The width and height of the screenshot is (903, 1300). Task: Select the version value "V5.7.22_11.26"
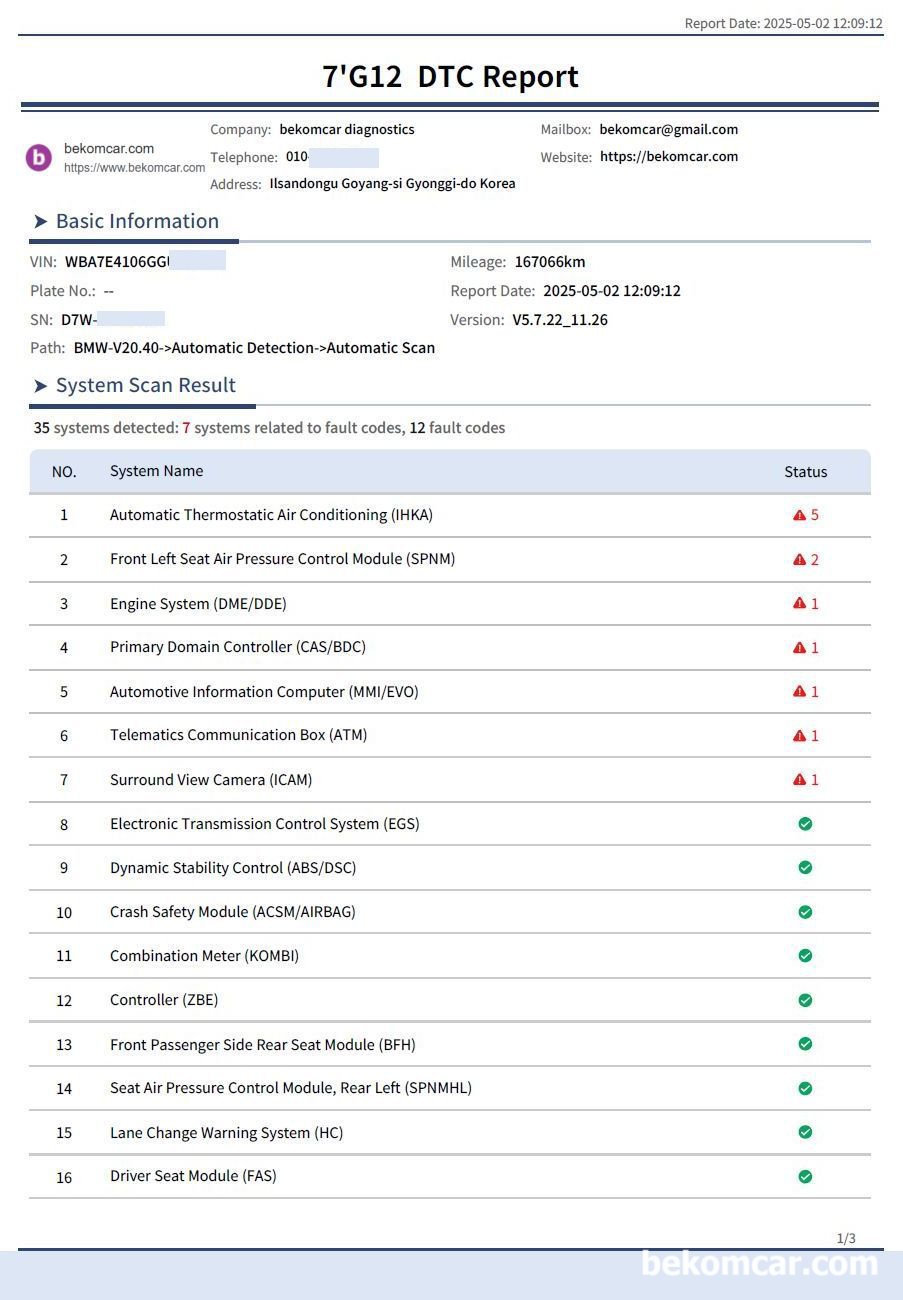(560, 320)
